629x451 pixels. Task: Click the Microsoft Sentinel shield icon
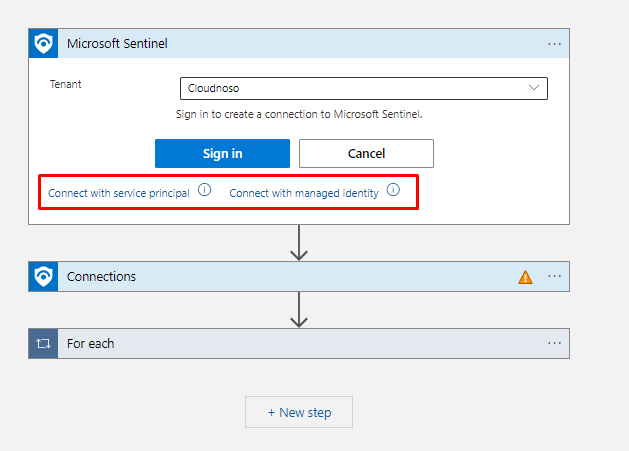(x=43, y=43)
